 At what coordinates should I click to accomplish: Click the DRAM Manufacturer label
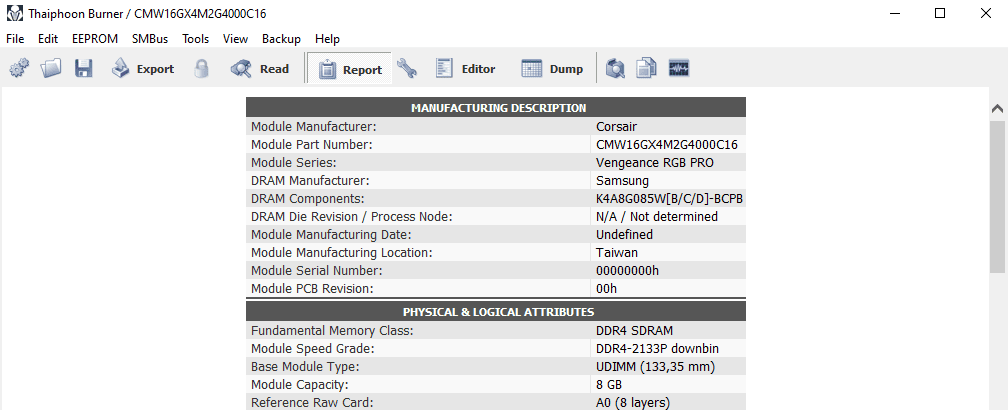pos(310,181)
